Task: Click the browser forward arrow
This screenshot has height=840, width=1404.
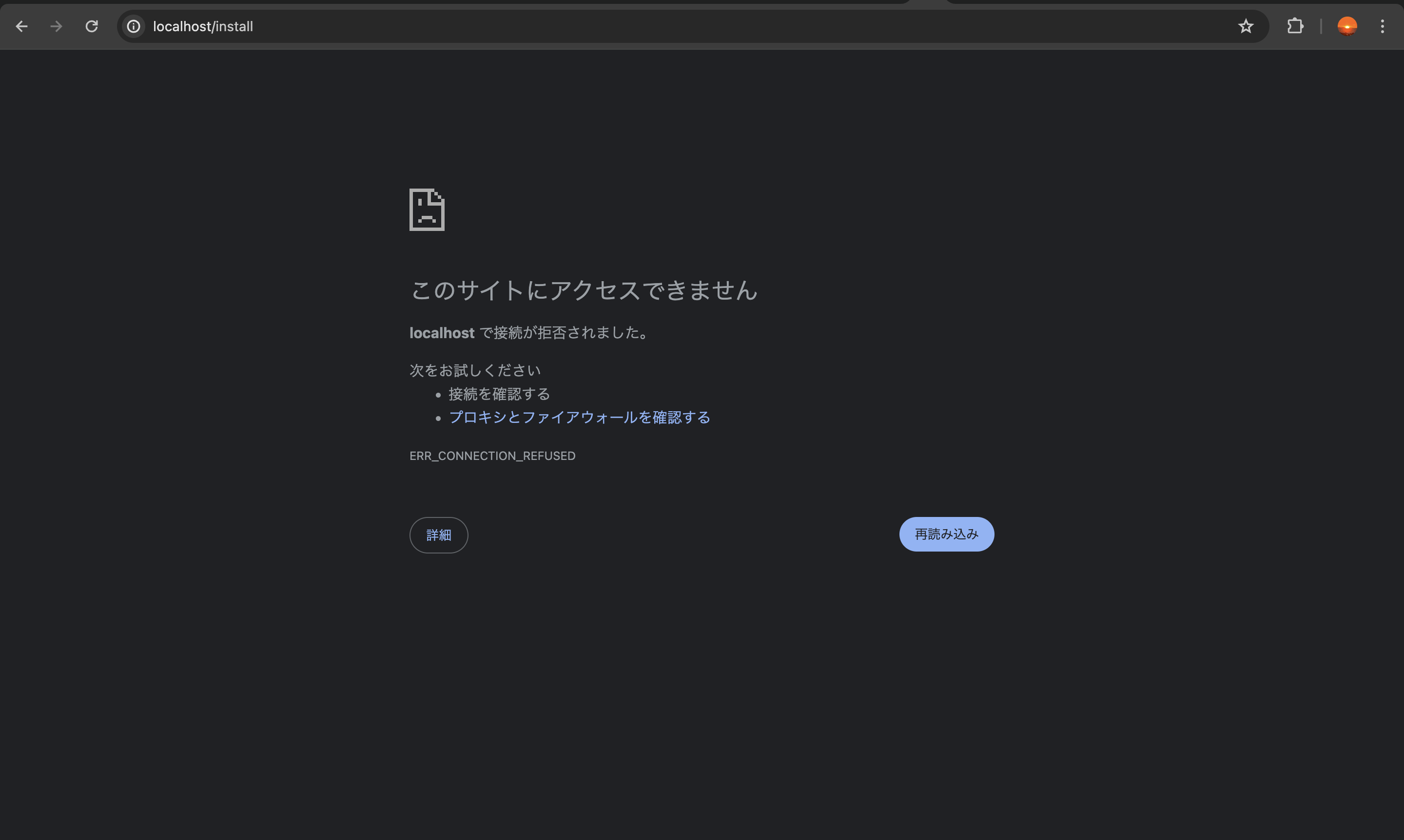Action: pos(56,26)
